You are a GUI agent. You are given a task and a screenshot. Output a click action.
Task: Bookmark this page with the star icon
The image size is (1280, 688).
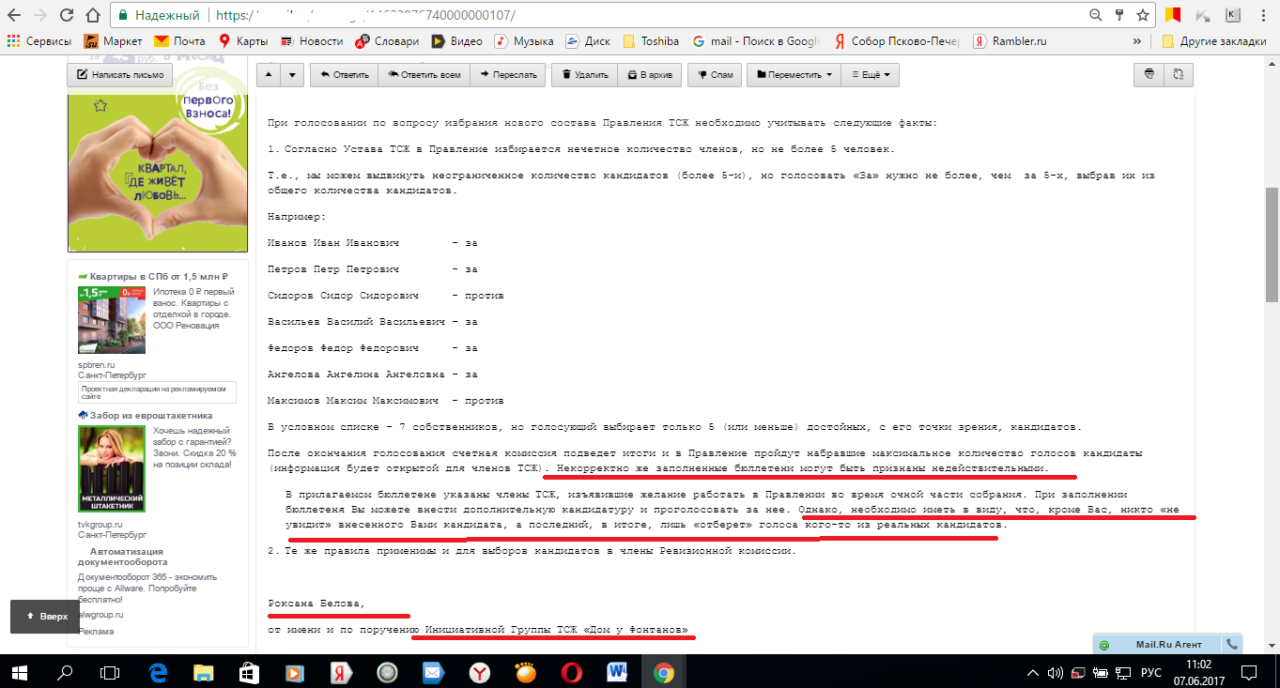1143,16
